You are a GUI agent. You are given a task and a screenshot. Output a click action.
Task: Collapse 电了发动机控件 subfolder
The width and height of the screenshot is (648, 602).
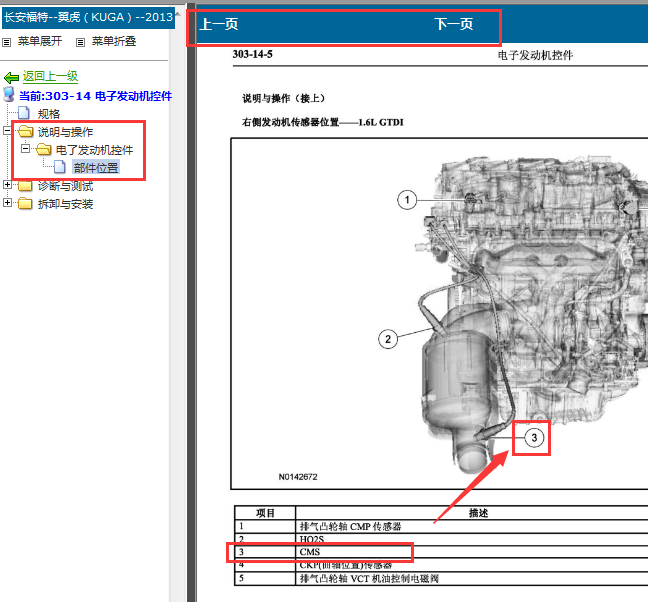25,148
